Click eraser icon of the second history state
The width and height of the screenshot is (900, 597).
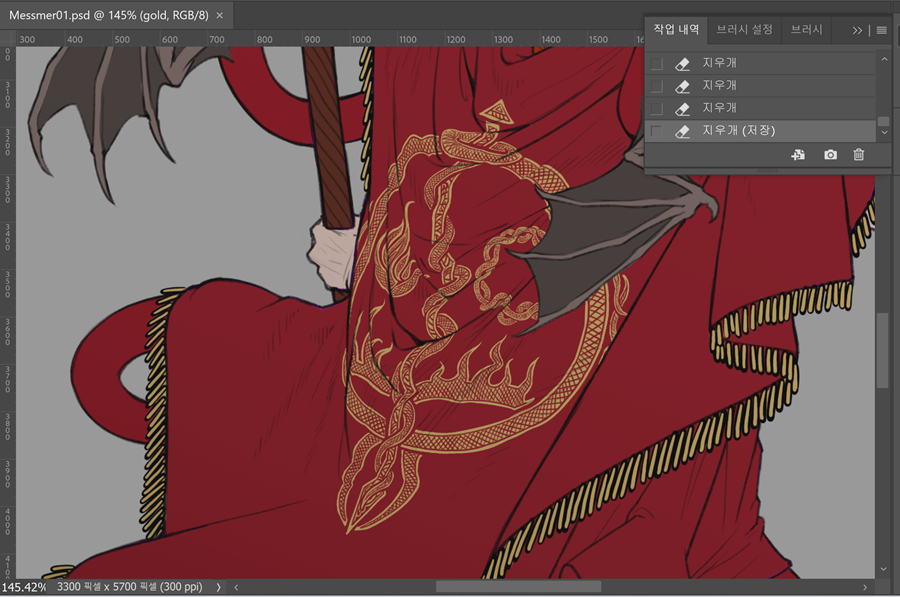[683, 86]
